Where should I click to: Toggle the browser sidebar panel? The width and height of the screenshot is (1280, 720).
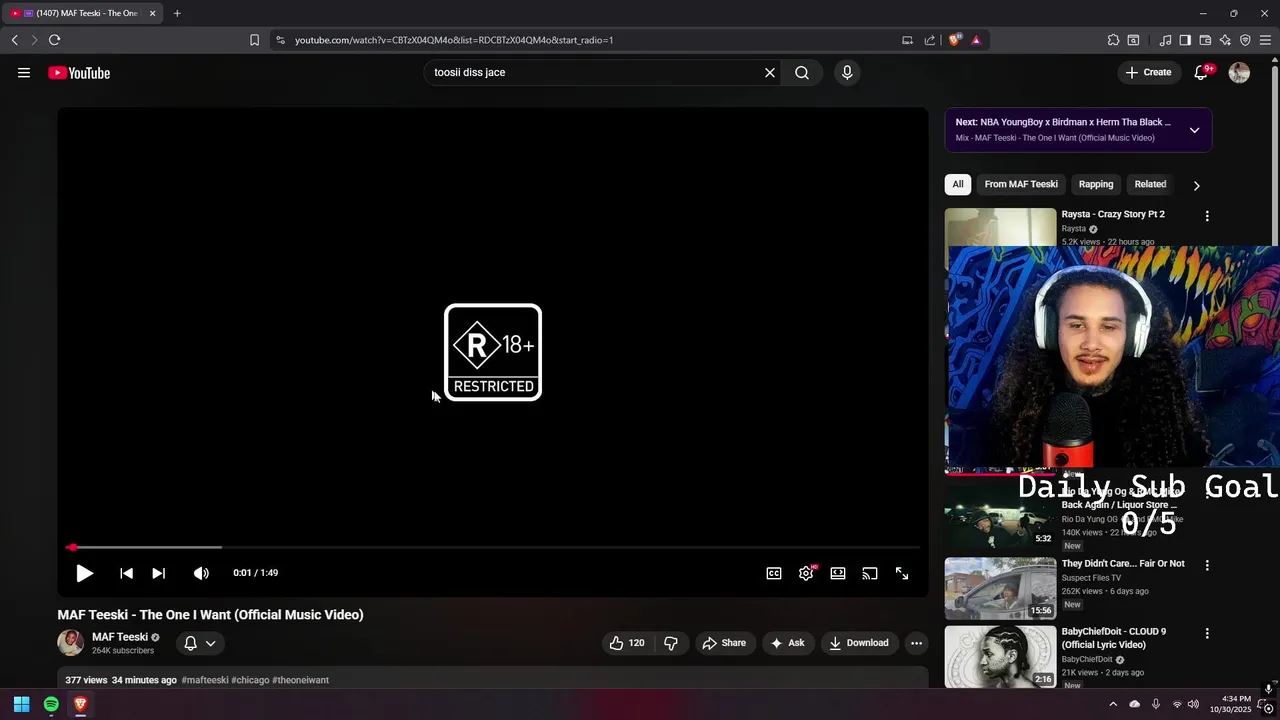(x=1185, y=40)
